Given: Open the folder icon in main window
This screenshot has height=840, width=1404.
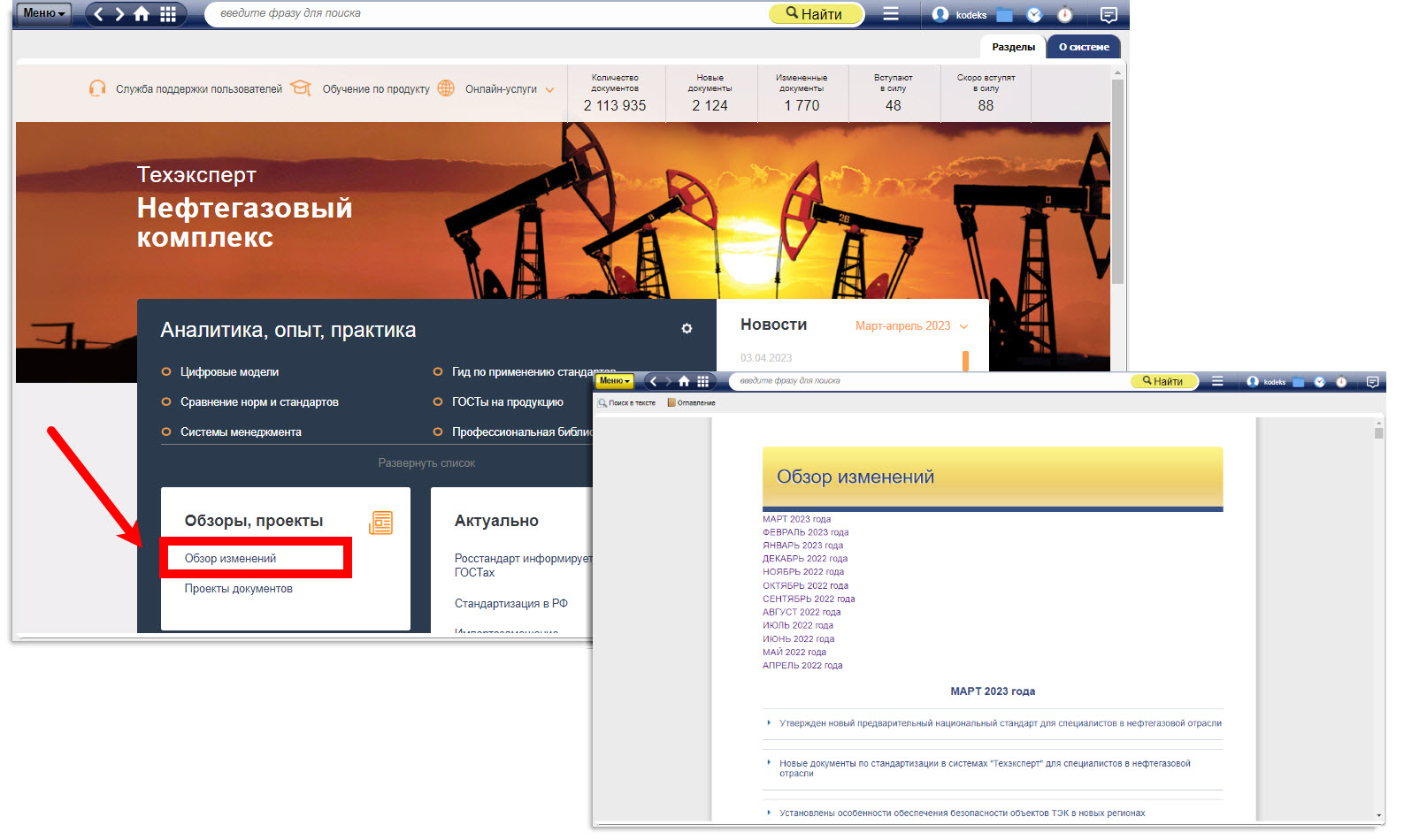Looking at the screenshot, I should point(1004,14).
